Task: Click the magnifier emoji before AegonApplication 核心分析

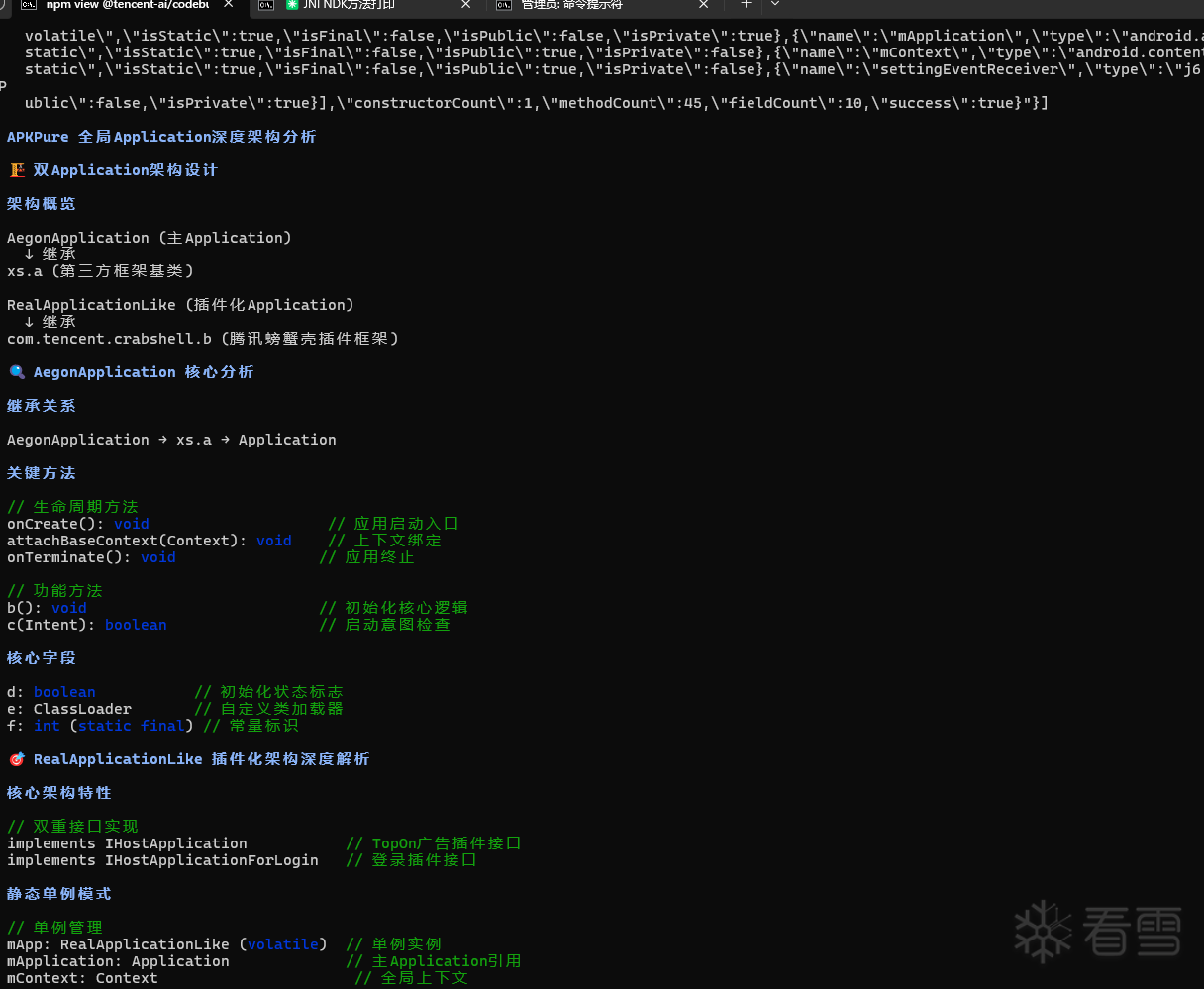Action: (16, 372)
